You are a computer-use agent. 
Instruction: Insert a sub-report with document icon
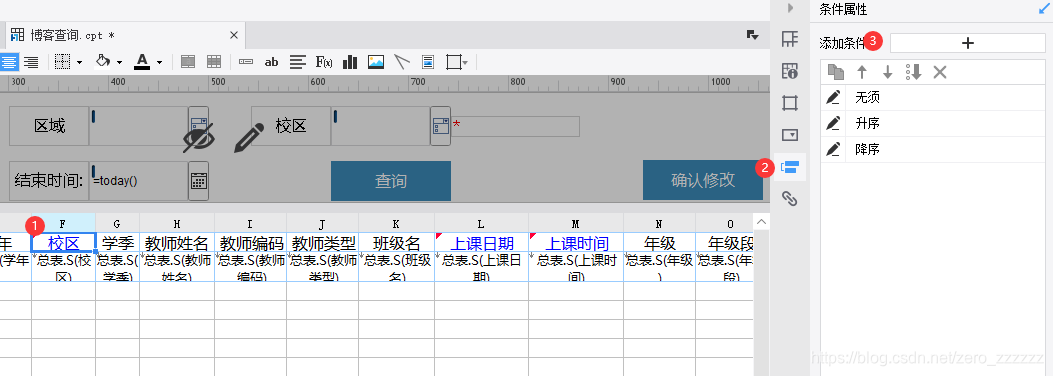pyautogui.click(x=427, y=62)
